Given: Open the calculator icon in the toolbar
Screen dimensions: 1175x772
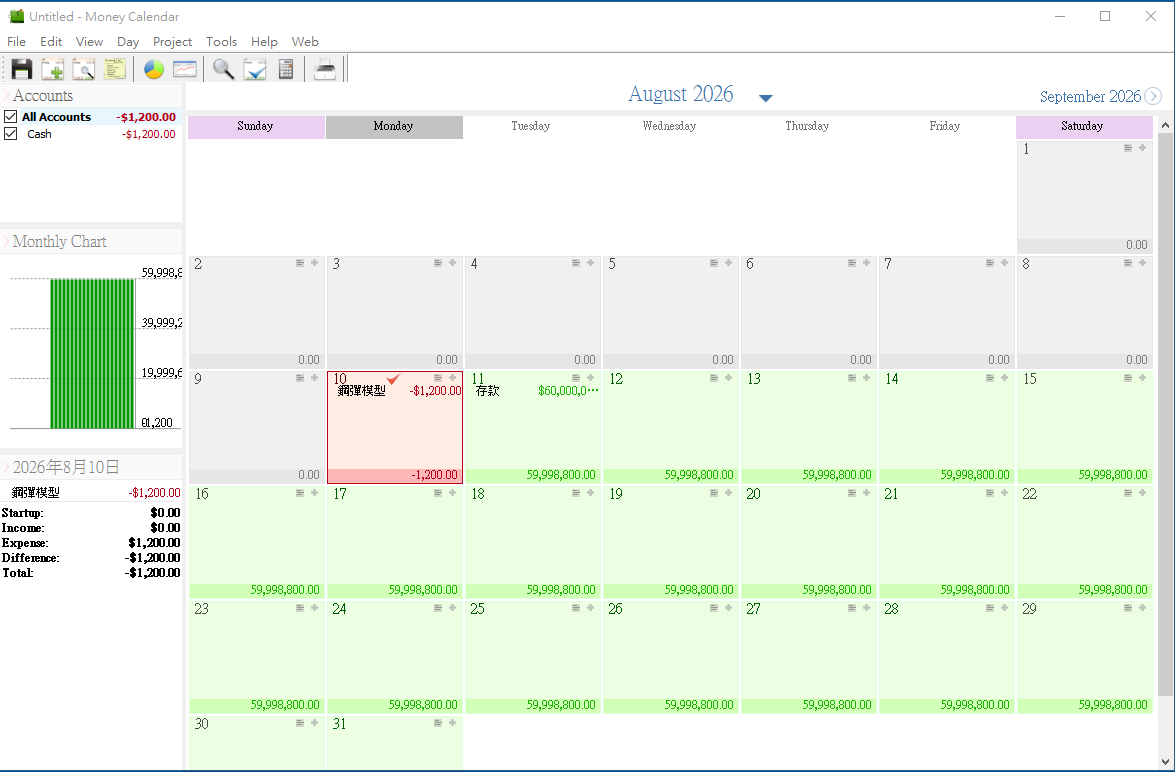Looking at the screenshot, I should pos(286,69).
